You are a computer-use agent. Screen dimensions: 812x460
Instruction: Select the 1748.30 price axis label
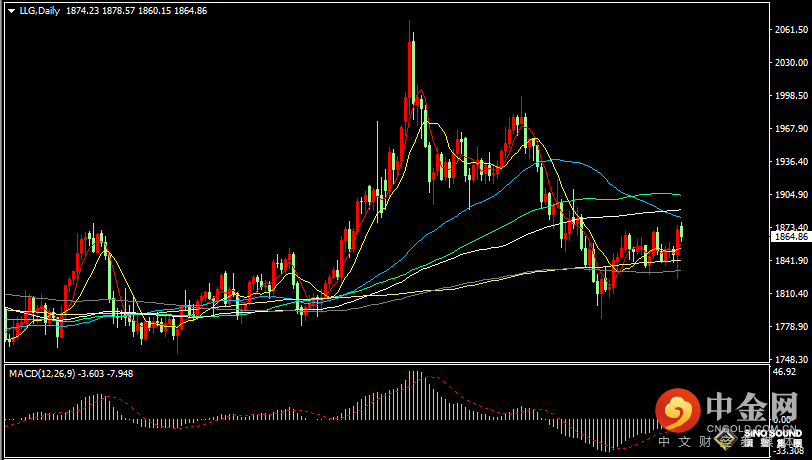pos(791,359)
